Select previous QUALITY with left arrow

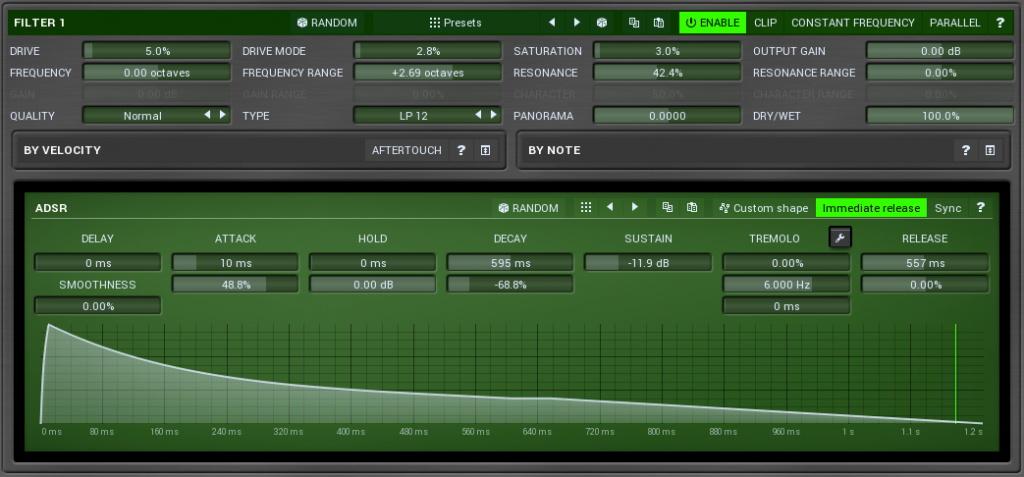pyautogui.click(x=207, y=115)
